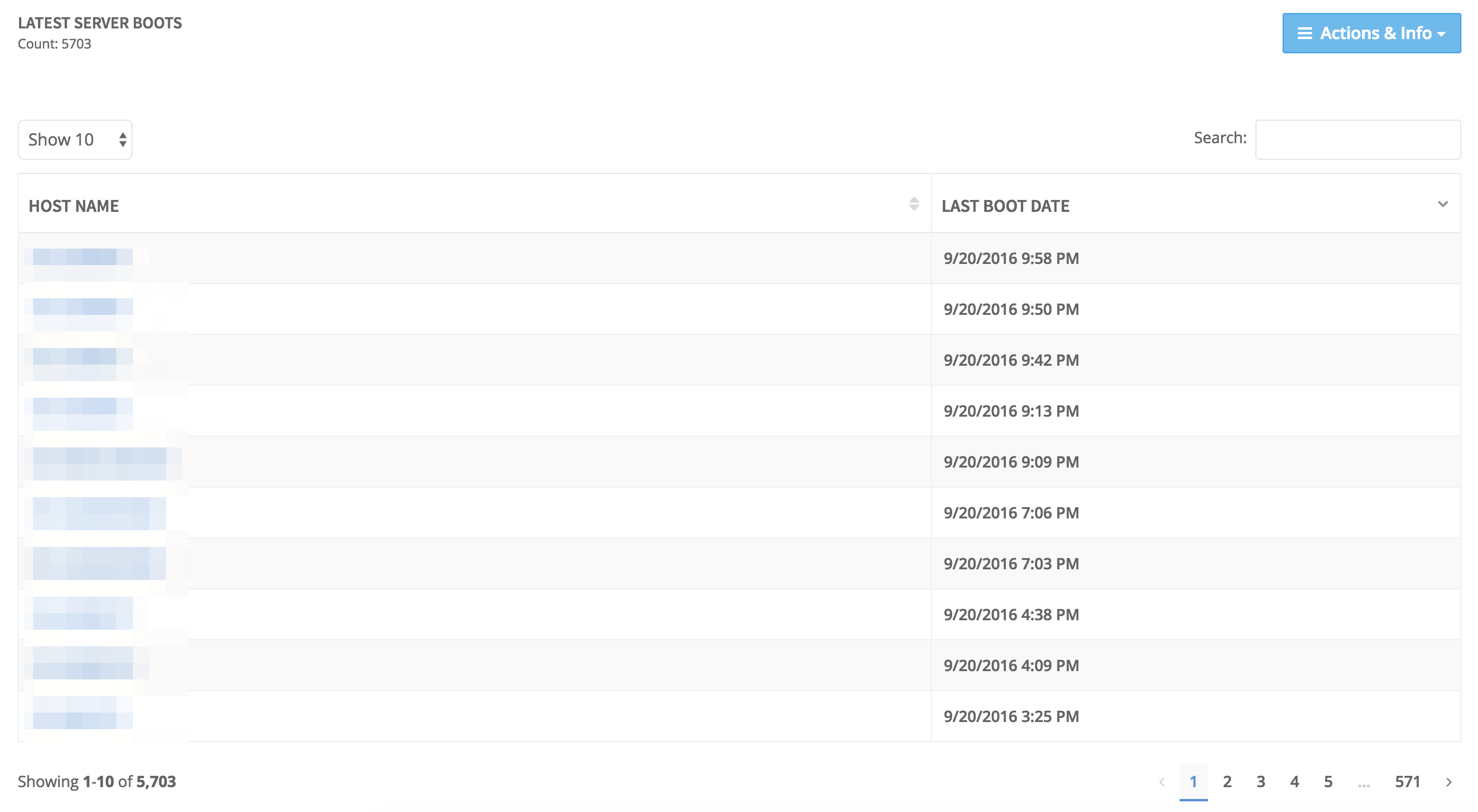The height and width of the screenshot is (812, 1478).
Task: Go to next page arrow
Action: (1448, 782)
